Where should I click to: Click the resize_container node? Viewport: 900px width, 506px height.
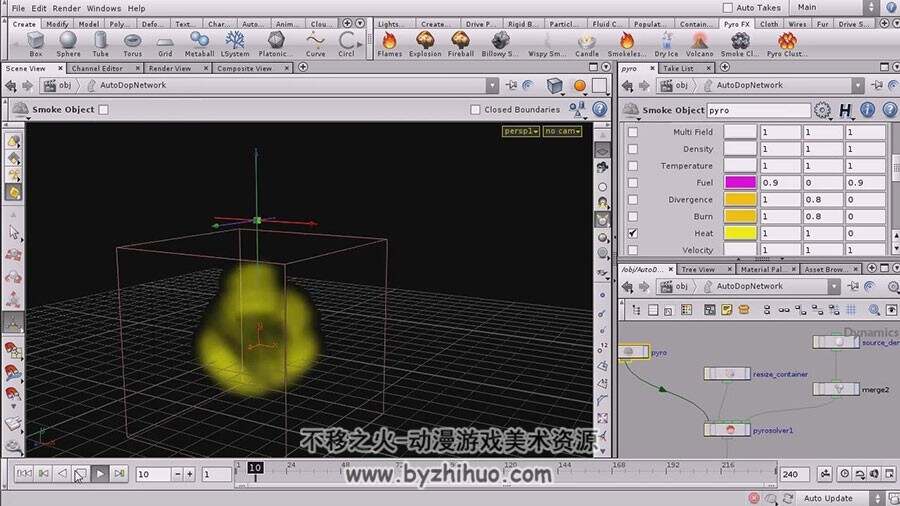(727, 373)
